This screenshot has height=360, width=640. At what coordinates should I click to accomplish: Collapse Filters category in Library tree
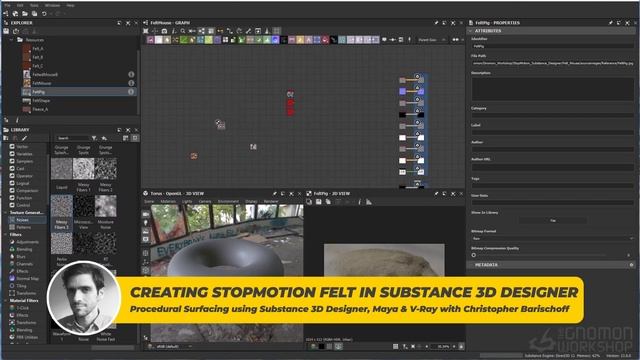pyautogui.click(x=6, y=235)
